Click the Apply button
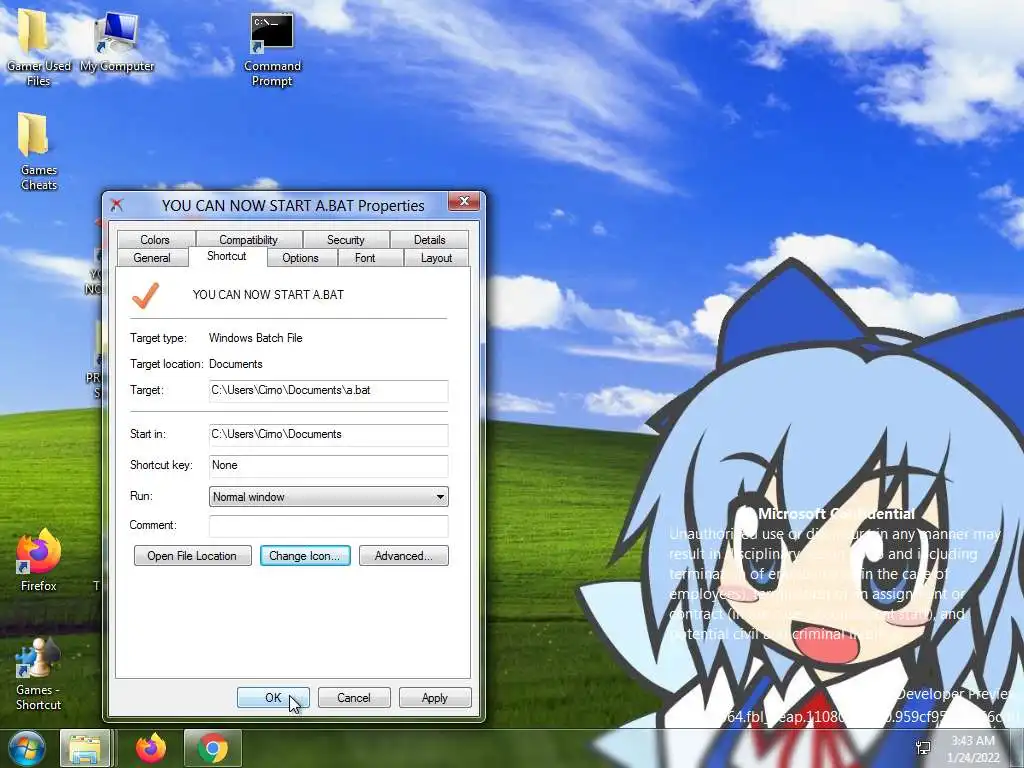Screen dimensions: 1024x768 [435, 697]
